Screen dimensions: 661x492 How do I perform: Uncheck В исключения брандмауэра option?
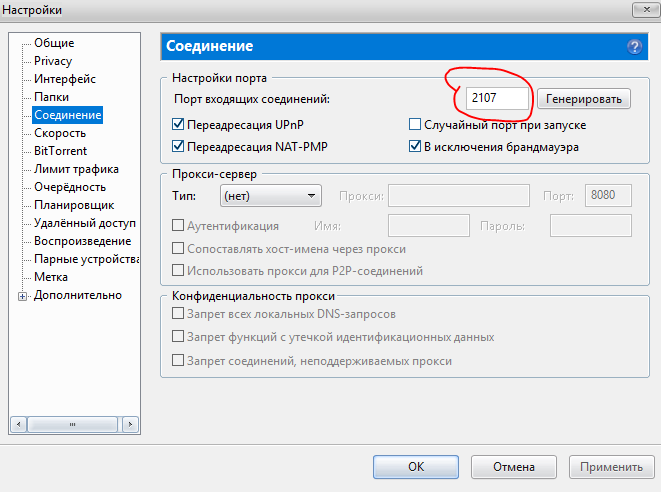point(415,146)
